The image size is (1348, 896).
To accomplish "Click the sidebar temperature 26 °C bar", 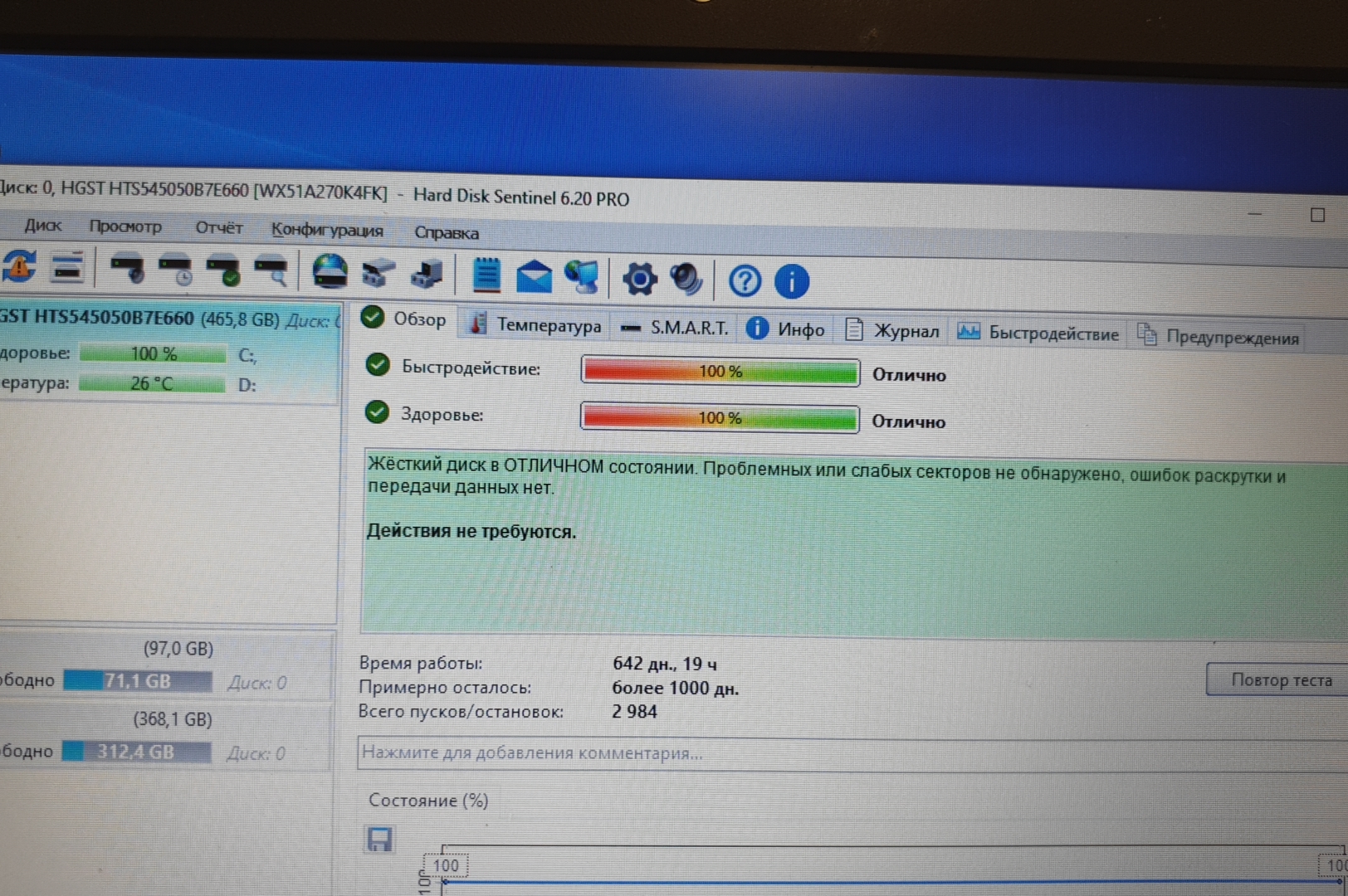I will 152,384.
